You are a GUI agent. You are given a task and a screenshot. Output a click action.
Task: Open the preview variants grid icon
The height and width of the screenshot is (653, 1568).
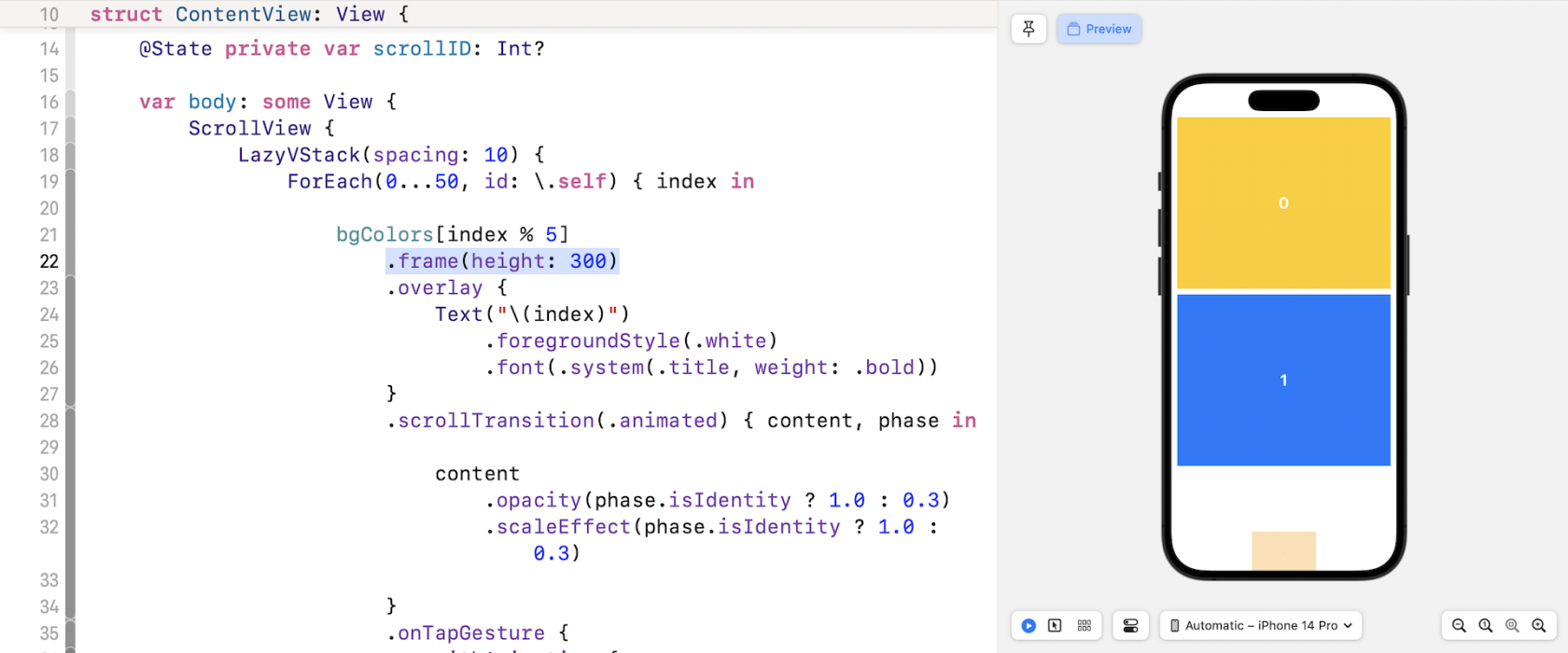click(1084, 626)
